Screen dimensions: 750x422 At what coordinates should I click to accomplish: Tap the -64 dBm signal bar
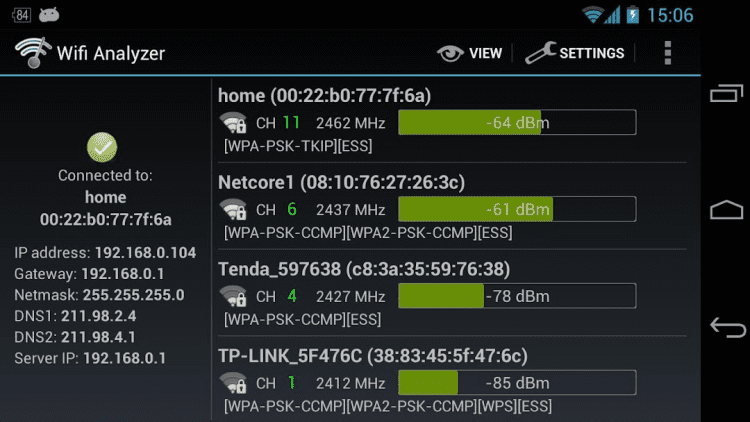[517, 123]
